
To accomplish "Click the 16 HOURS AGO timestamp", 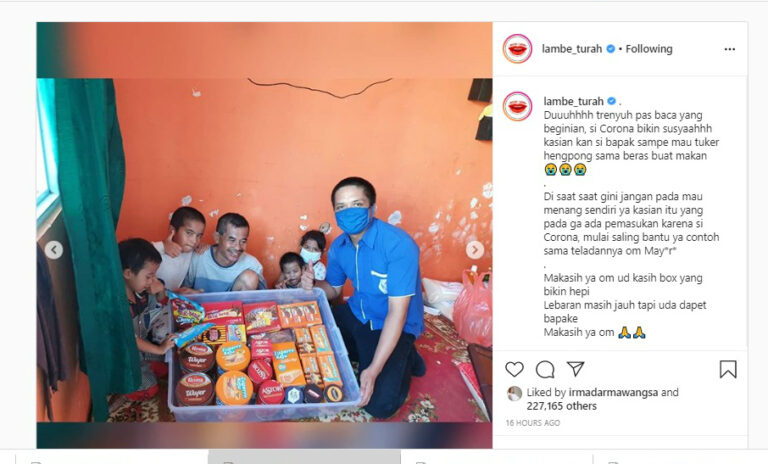I will (533, 422).
